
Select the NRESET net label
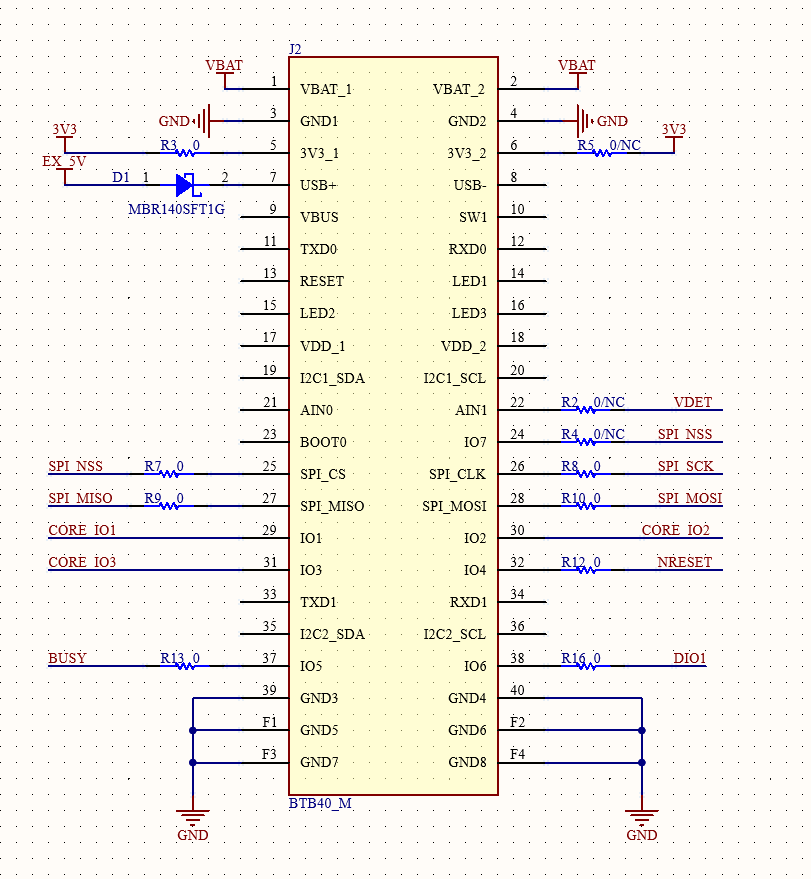point(685,562)
